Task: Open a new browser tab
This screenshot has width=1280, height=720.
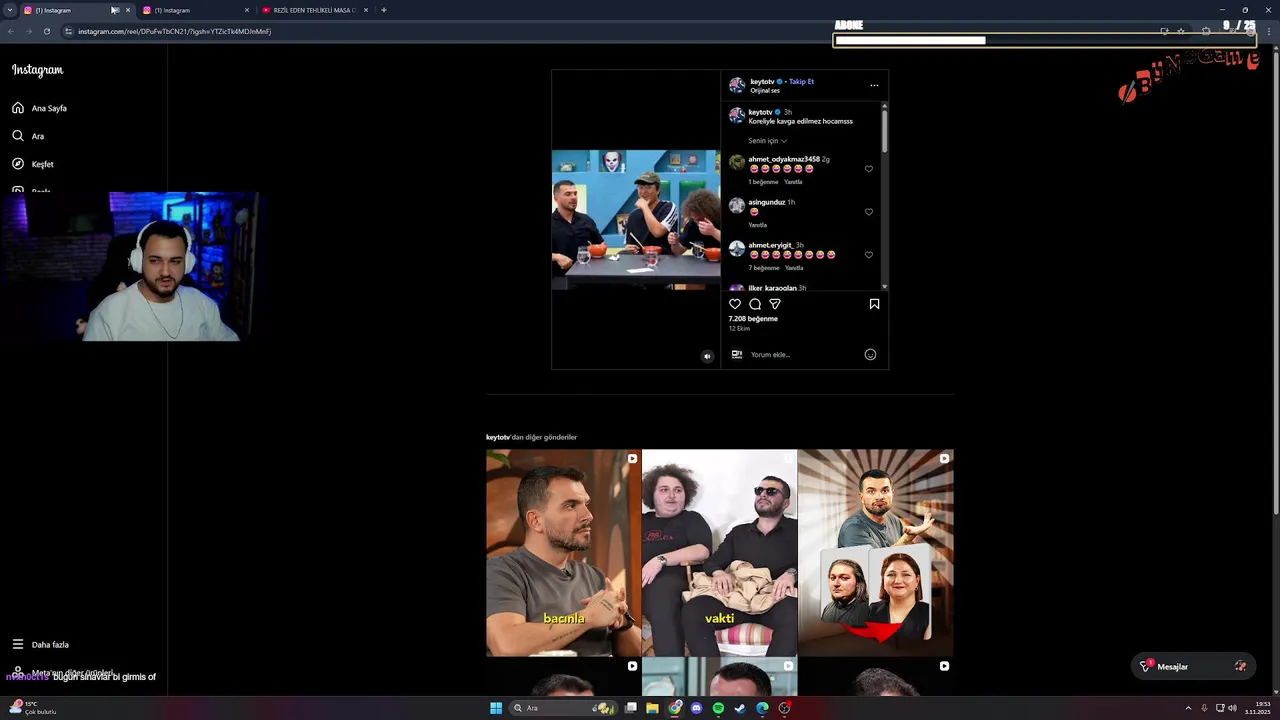Action: (384, 10)
